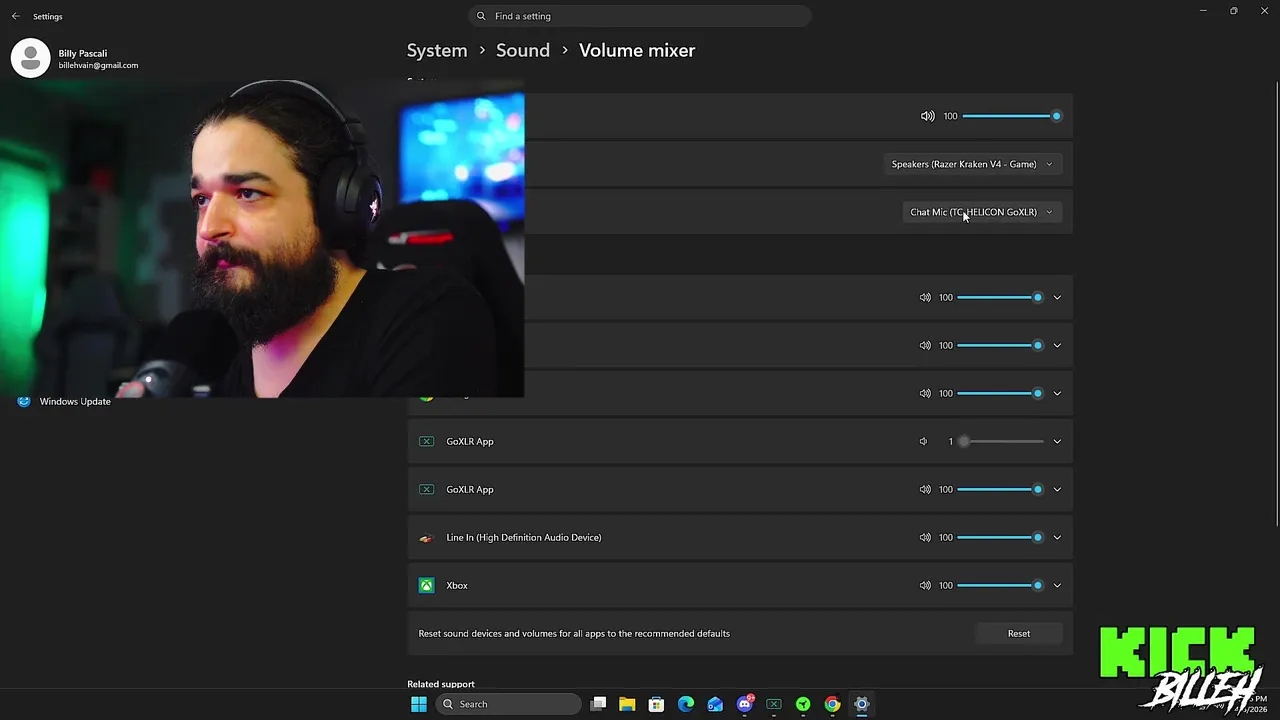Switch to Discord in the taskbar
This screenshot has width=1280, height=720.
pos(744,704)
